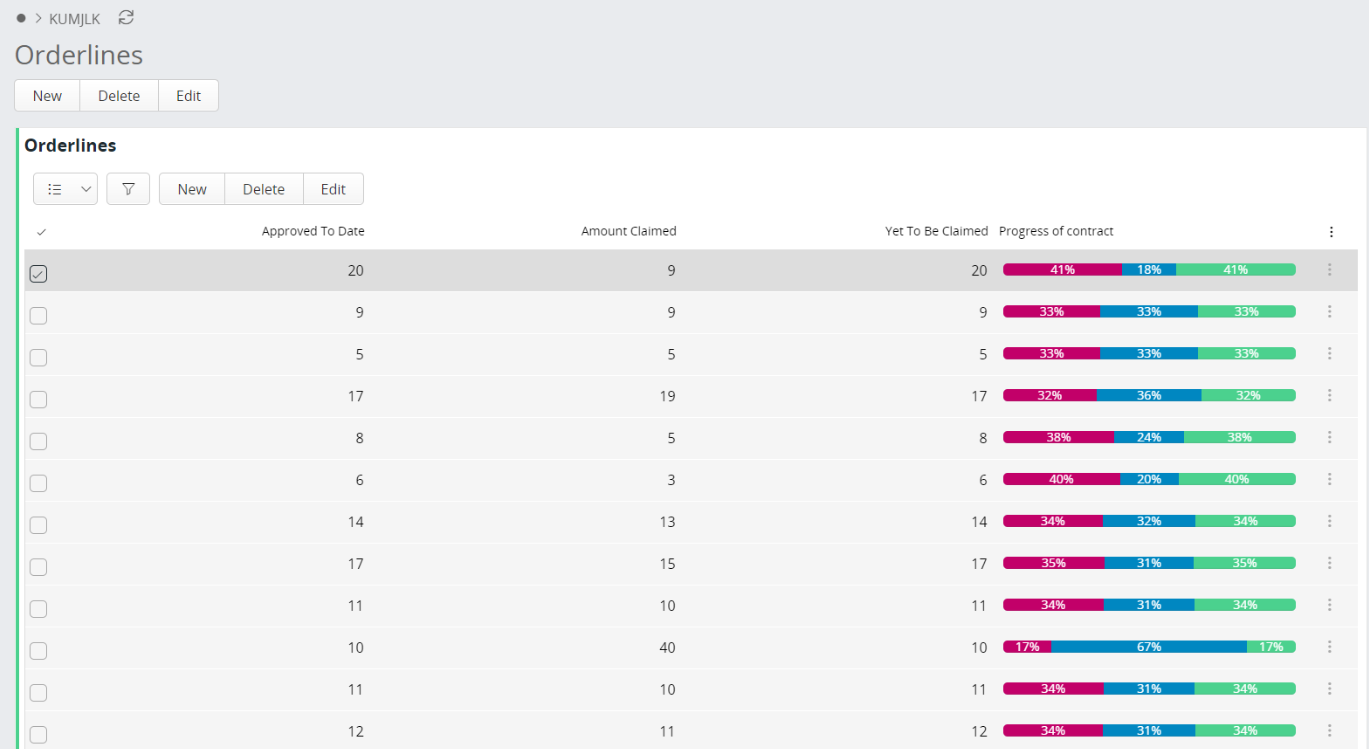Sort by Amount Claimed column header

point(628,231)
